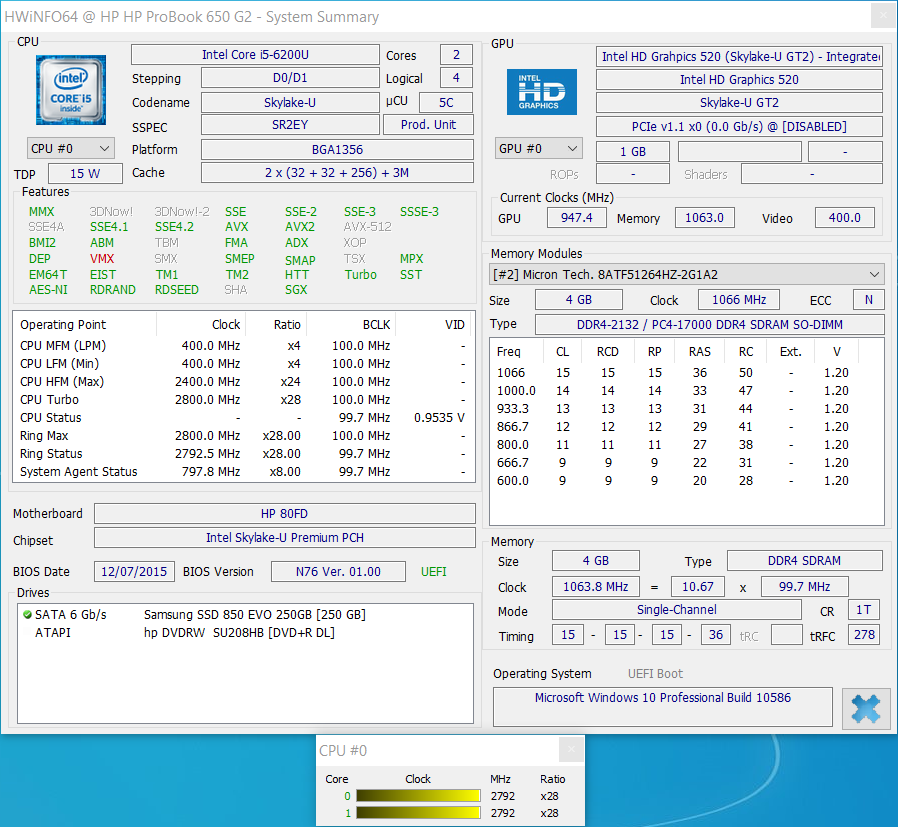Click the AES-NI feature label
The image size is (898, 827).
tap(48, 290)
